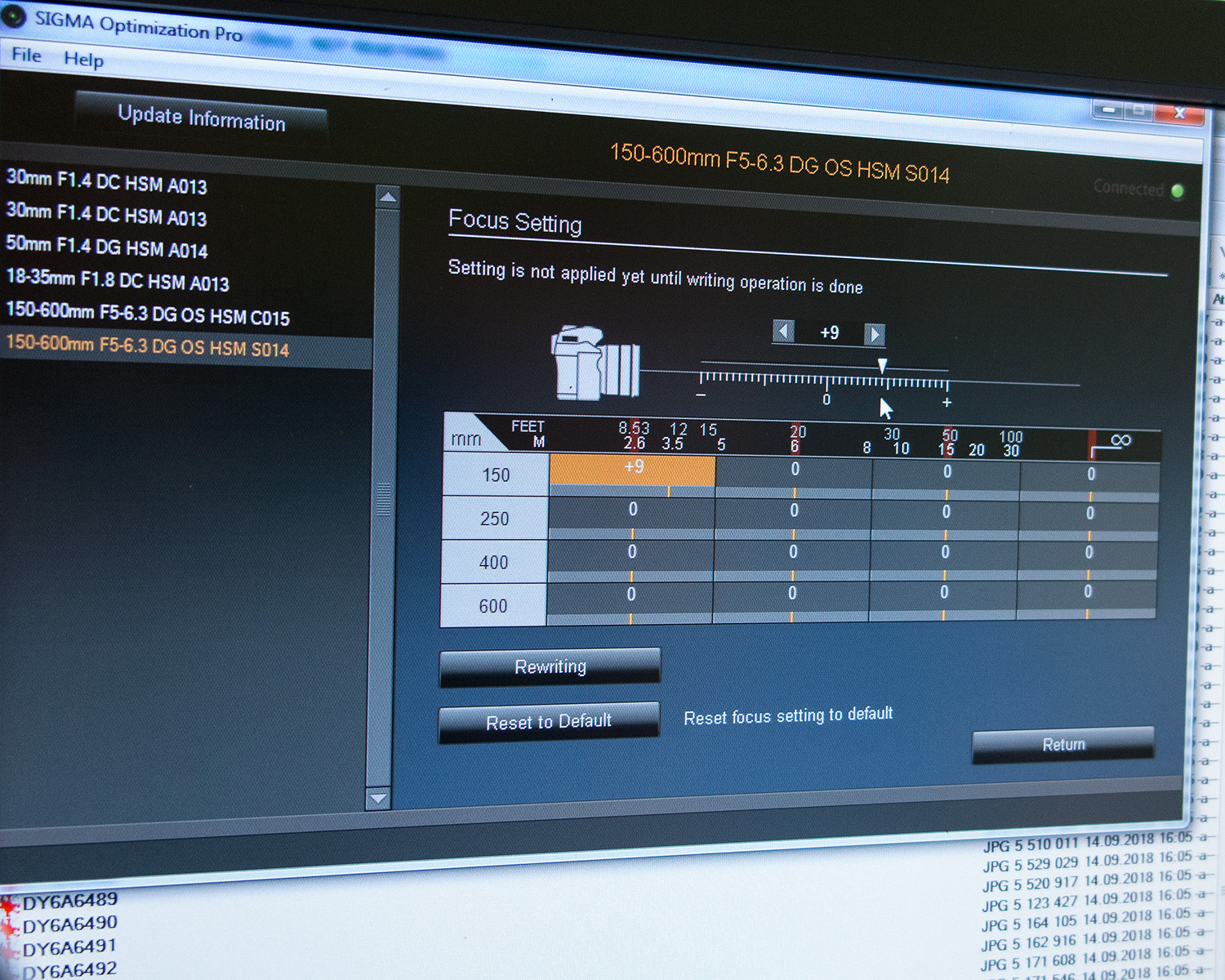Click the Return button

point(1063,745)
